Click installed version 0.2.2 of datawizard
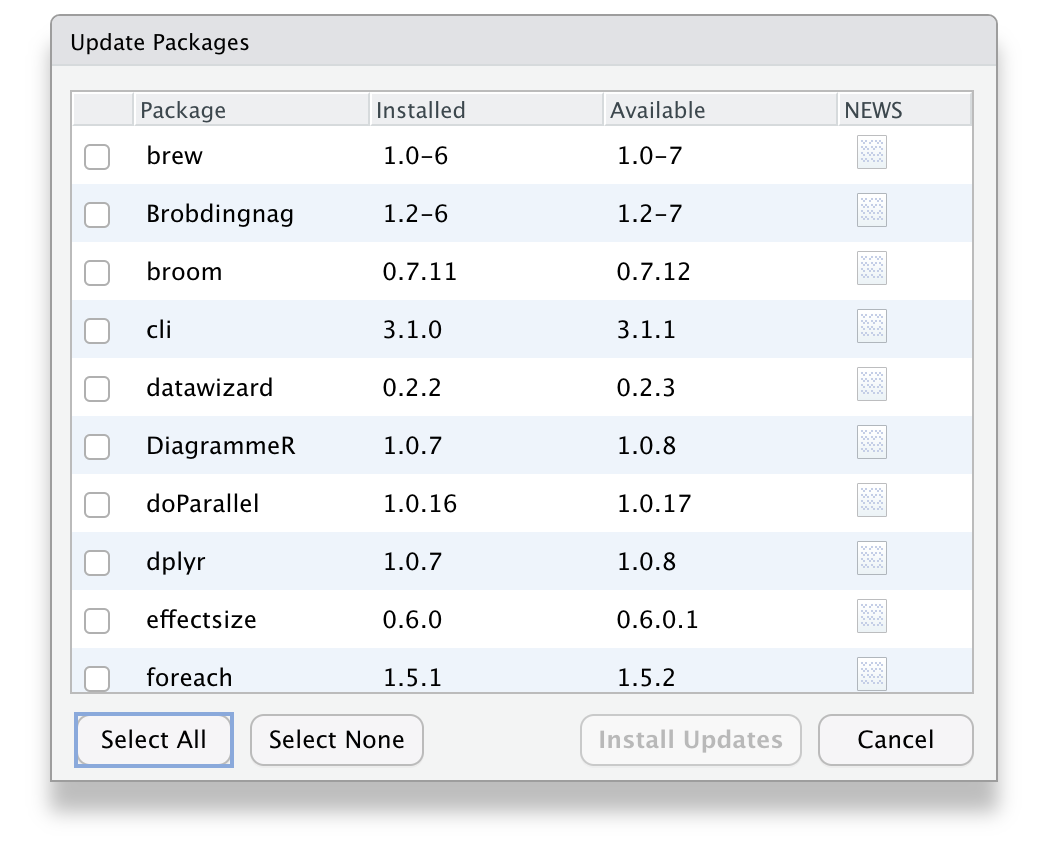Image resolution: width=1046 pixels, height=842 pixels. 412,388
